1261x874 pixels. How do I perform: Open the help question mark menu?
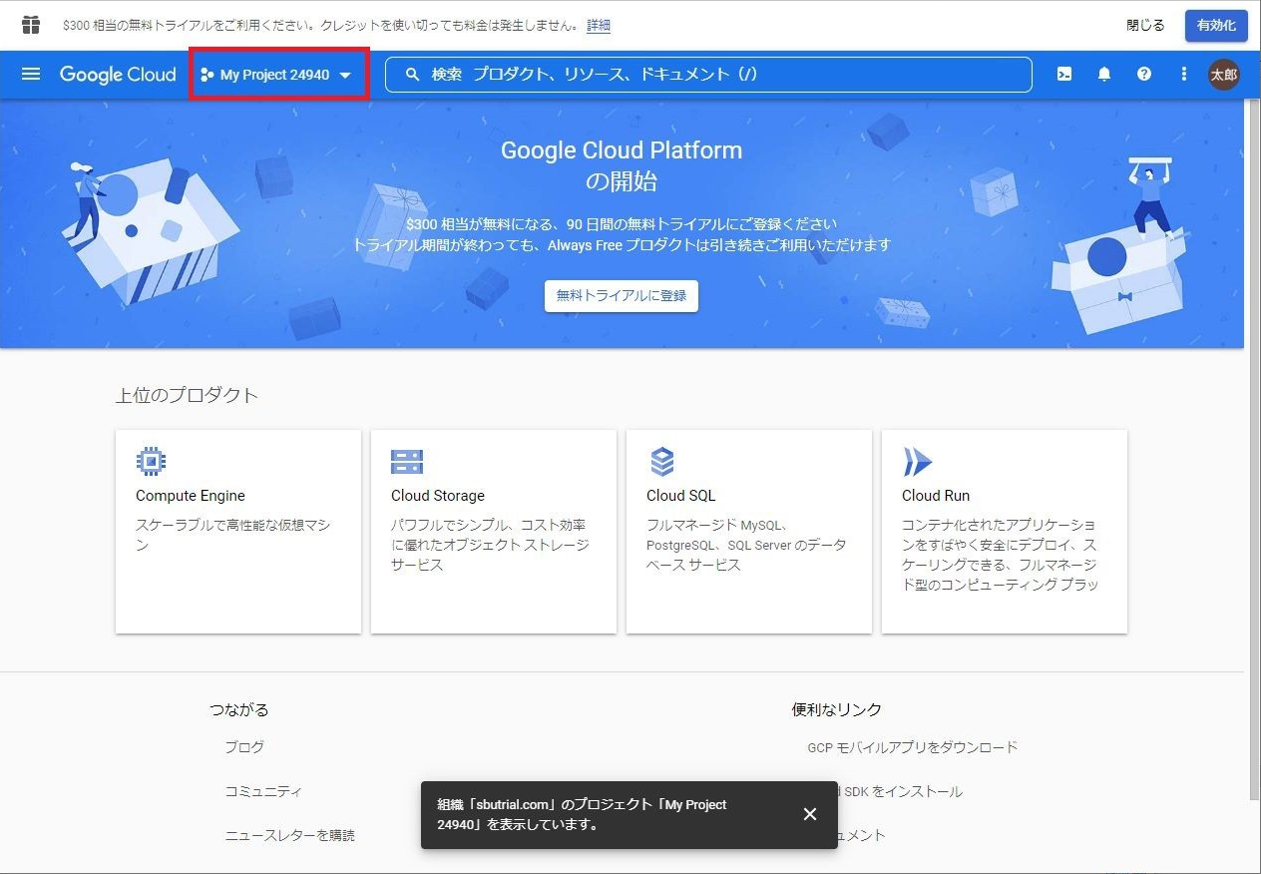[1144, 74]
